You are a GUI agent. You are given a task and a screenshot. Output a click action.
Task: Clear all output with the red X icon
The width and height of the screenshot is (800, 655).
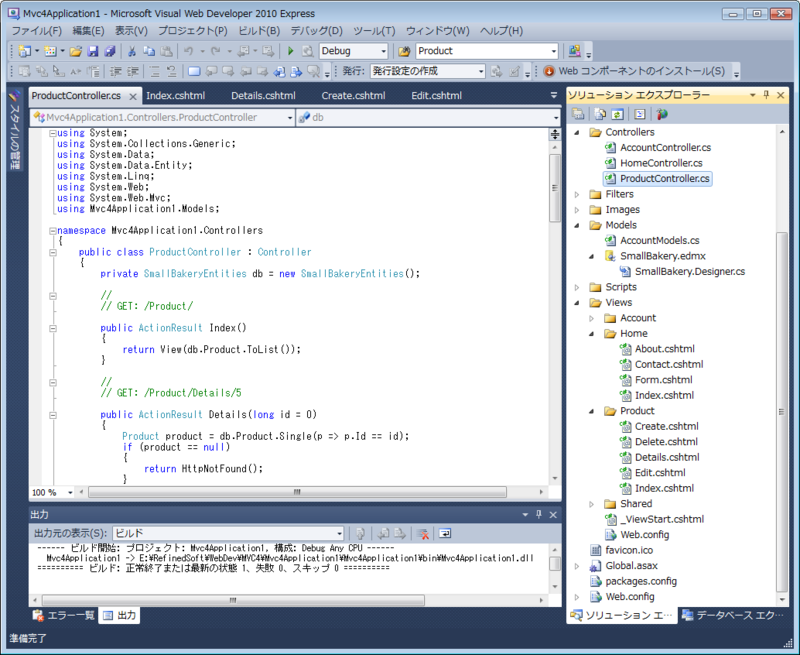(x=422, y=534)
